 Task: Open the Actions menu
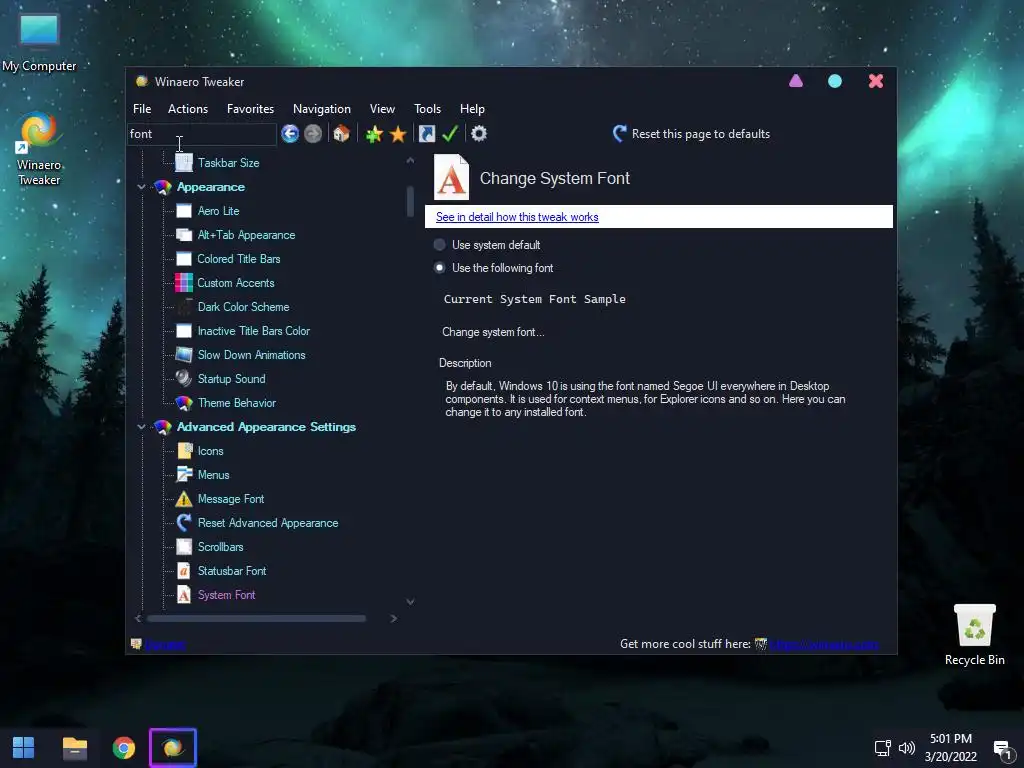click(x=188, y=109)
